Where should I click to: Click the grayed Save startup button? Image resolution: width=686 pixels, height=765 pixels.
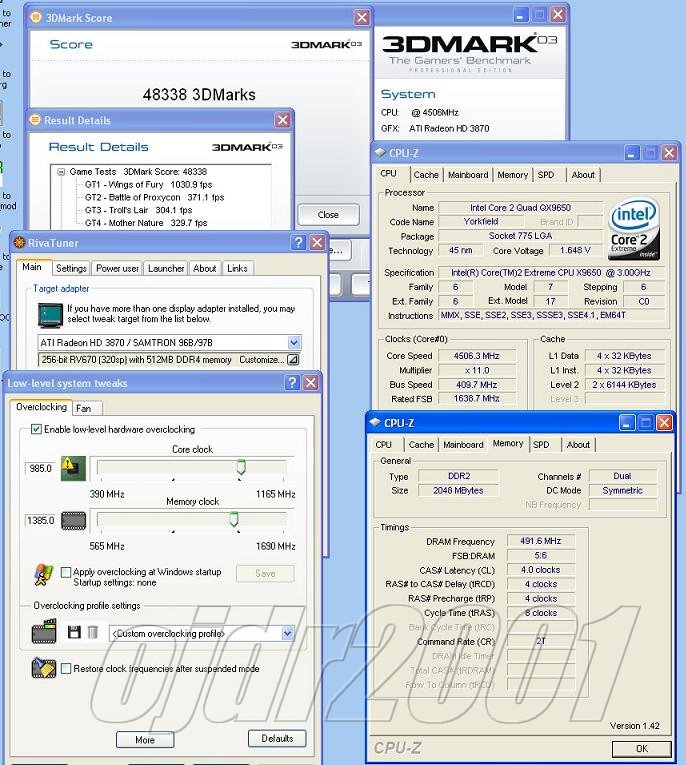point(265,573)
